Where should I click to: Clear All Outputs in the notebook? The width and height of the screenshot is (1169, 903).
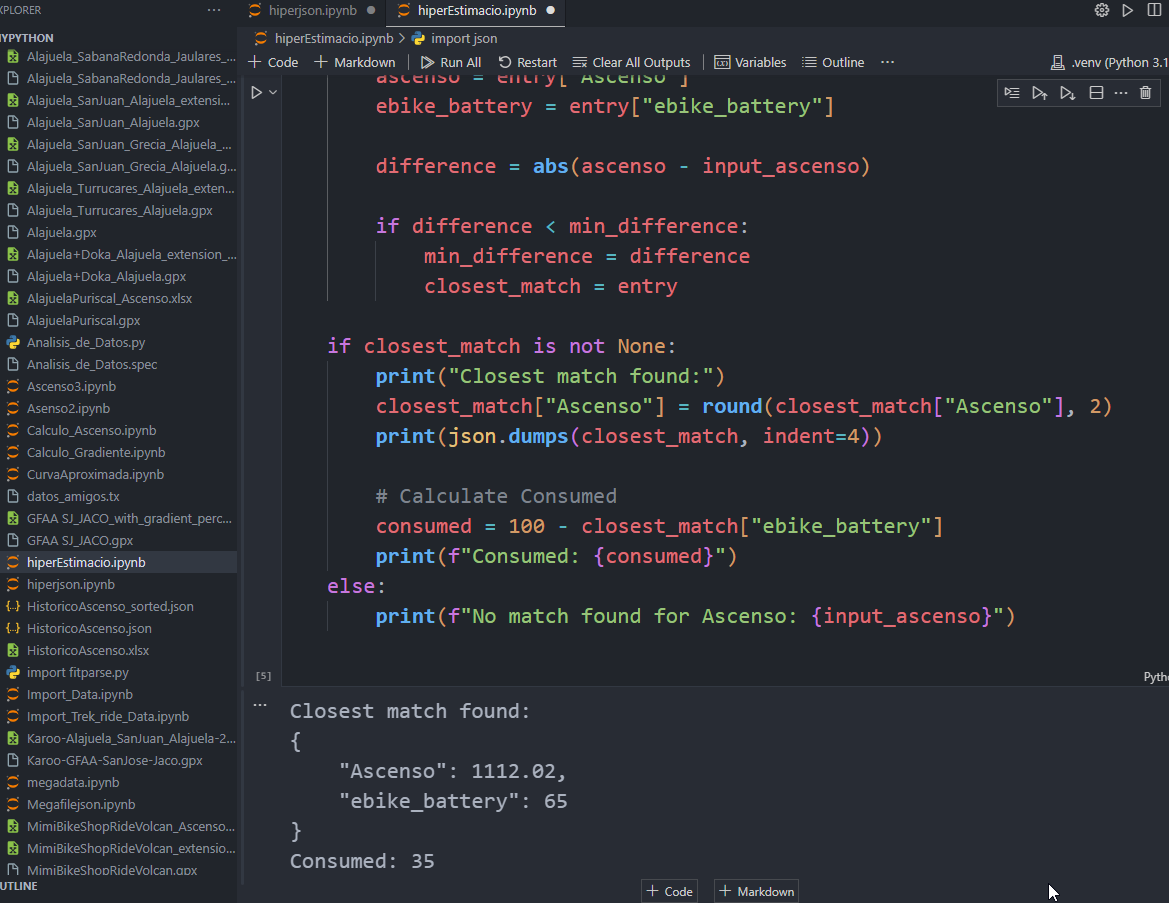pyautogui.click(x=631, y=62)
